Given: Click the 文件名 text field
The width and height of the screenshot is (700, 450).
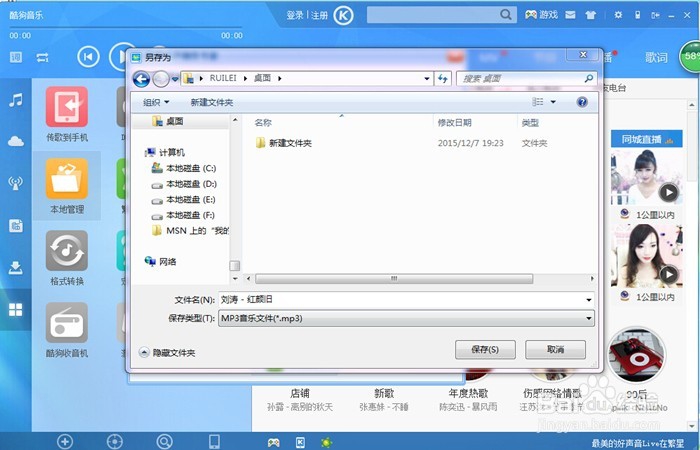Looking at the screenshot, I should coord(402,300).
